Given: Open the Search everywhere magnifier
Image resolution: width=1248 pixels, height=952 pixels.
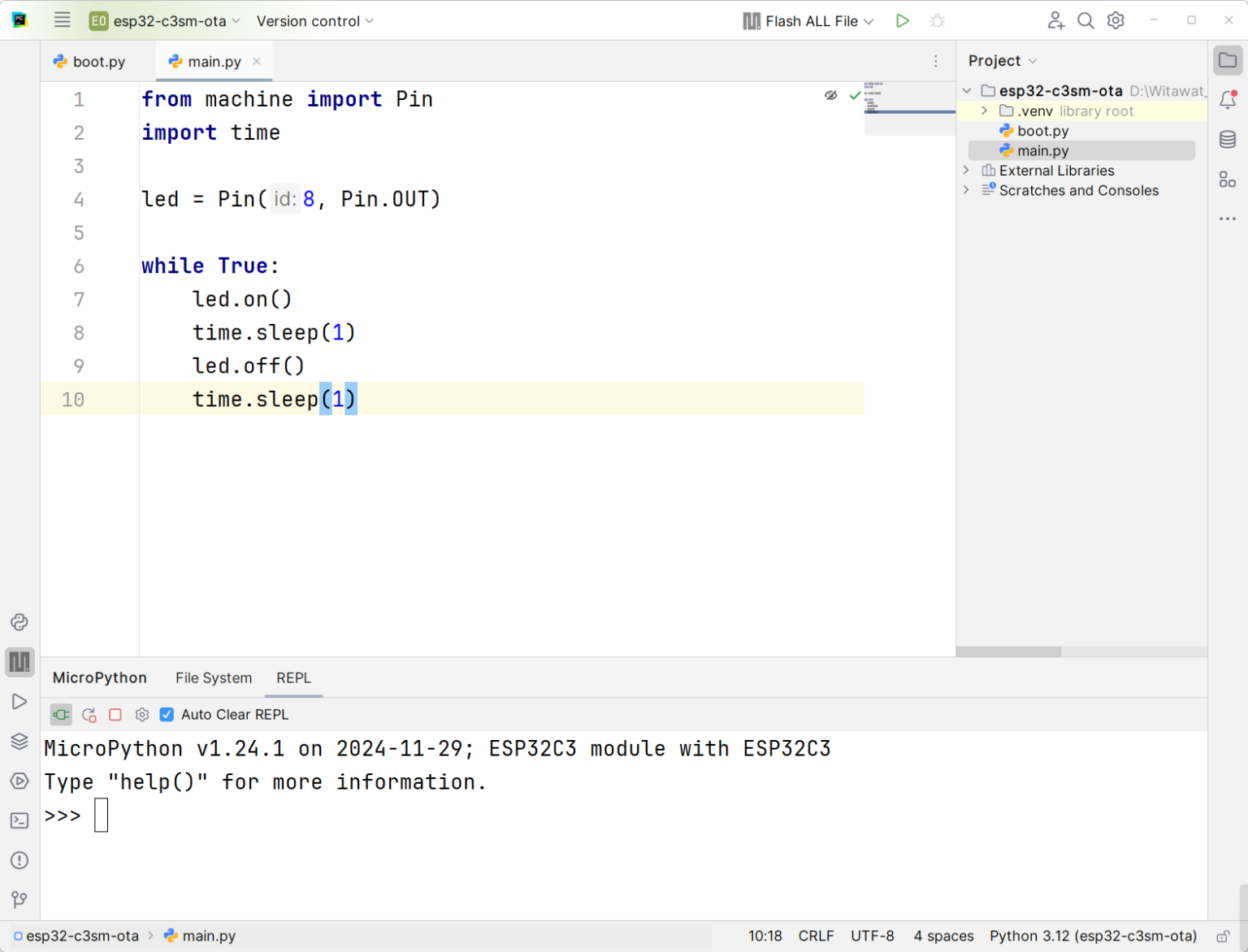Looking at the screenshot, I should tap(1085, 20).
